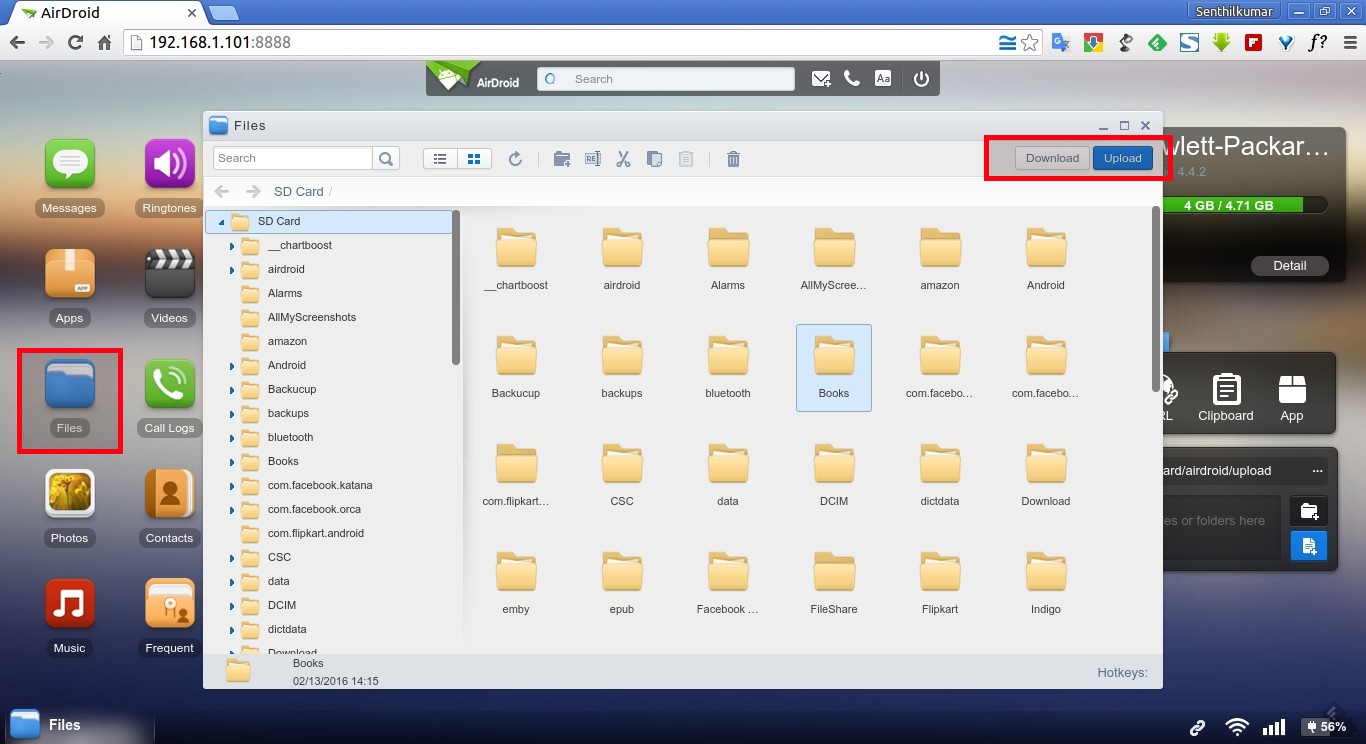Screen dimensions: 1366x744
Task: Click the new folder toolbar icon
Action: click(x=562, y=159)
